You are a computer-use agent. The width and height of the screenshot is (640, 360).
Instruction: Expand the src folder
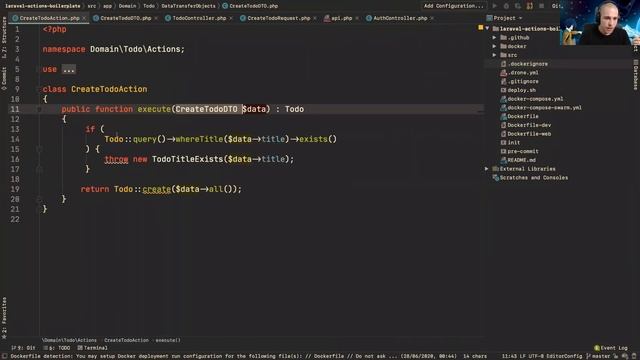click(494, 55)
